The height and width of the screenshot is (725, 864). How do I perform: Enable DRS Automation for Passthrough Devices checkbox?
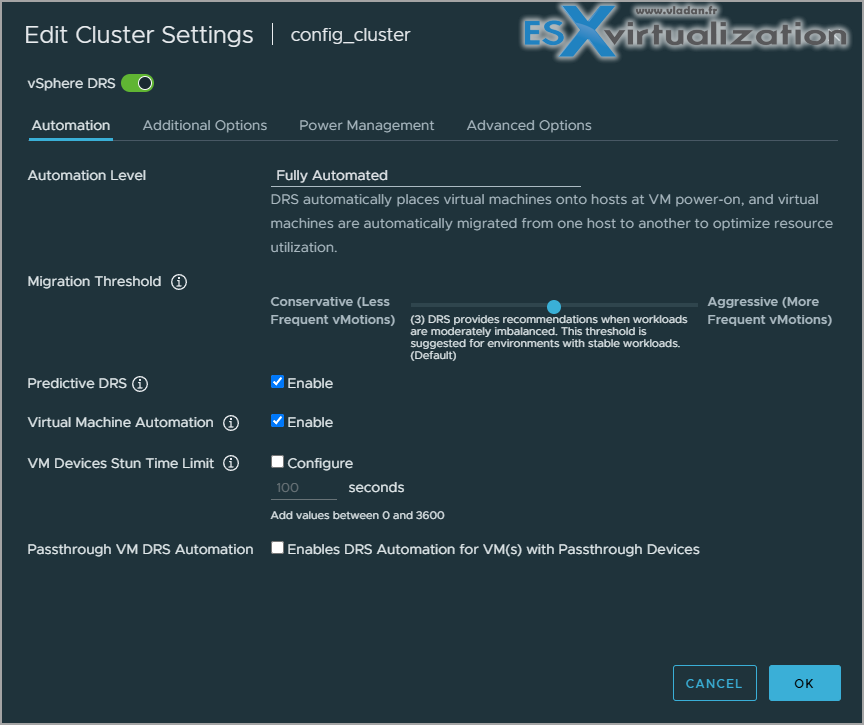pyautogui.click(x=277, y=548)
